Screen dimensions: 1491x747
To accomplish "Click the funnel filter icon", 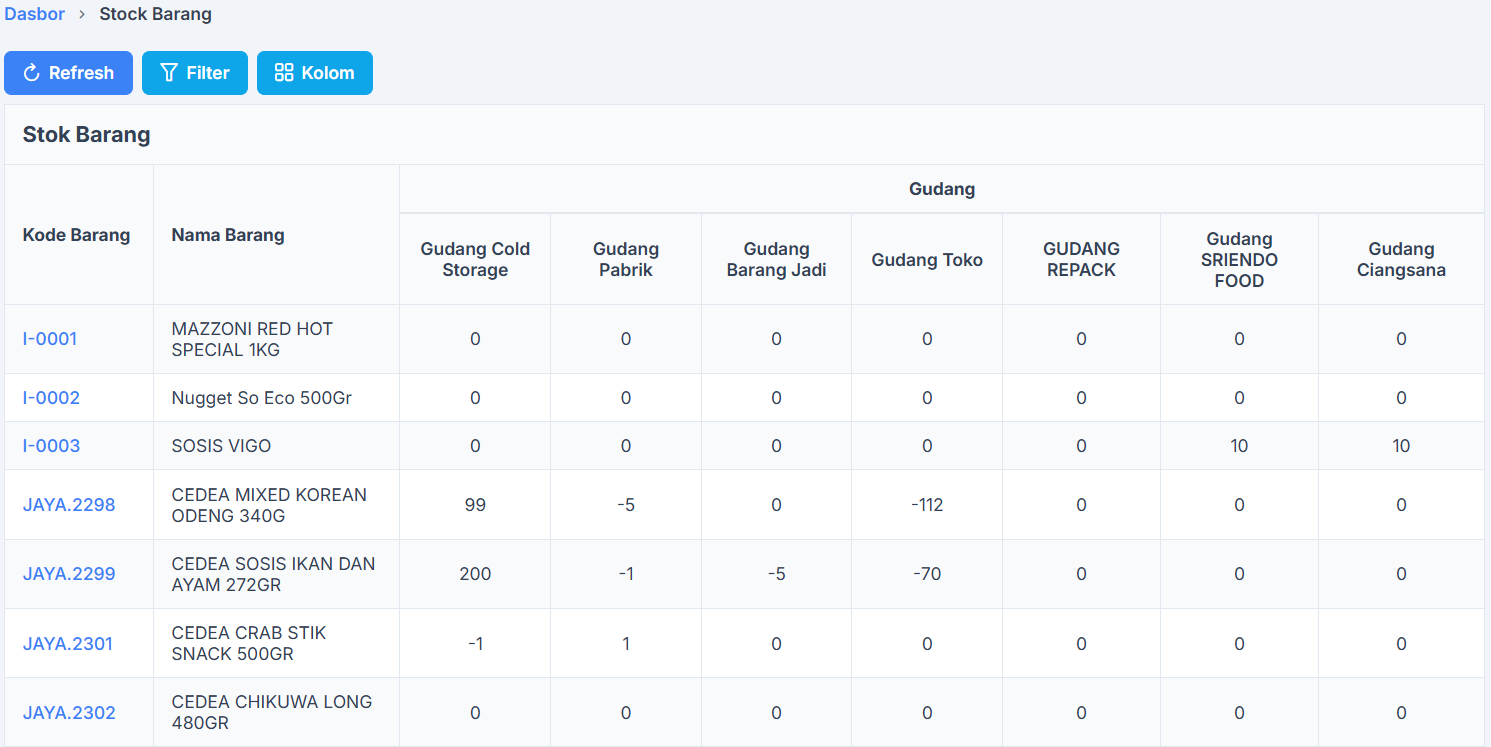I will (169, 73).
